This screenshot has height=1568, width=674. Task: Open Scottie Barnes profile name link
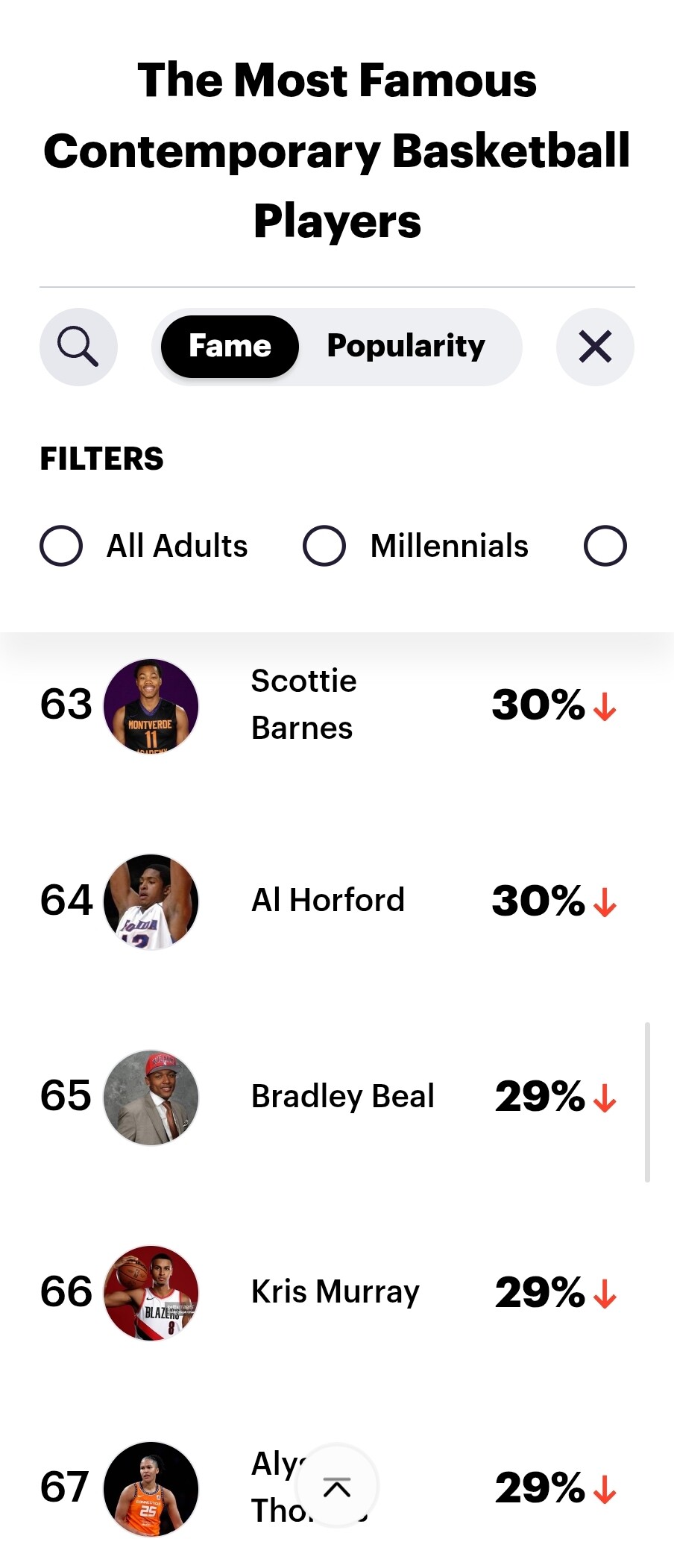point(303,705)
